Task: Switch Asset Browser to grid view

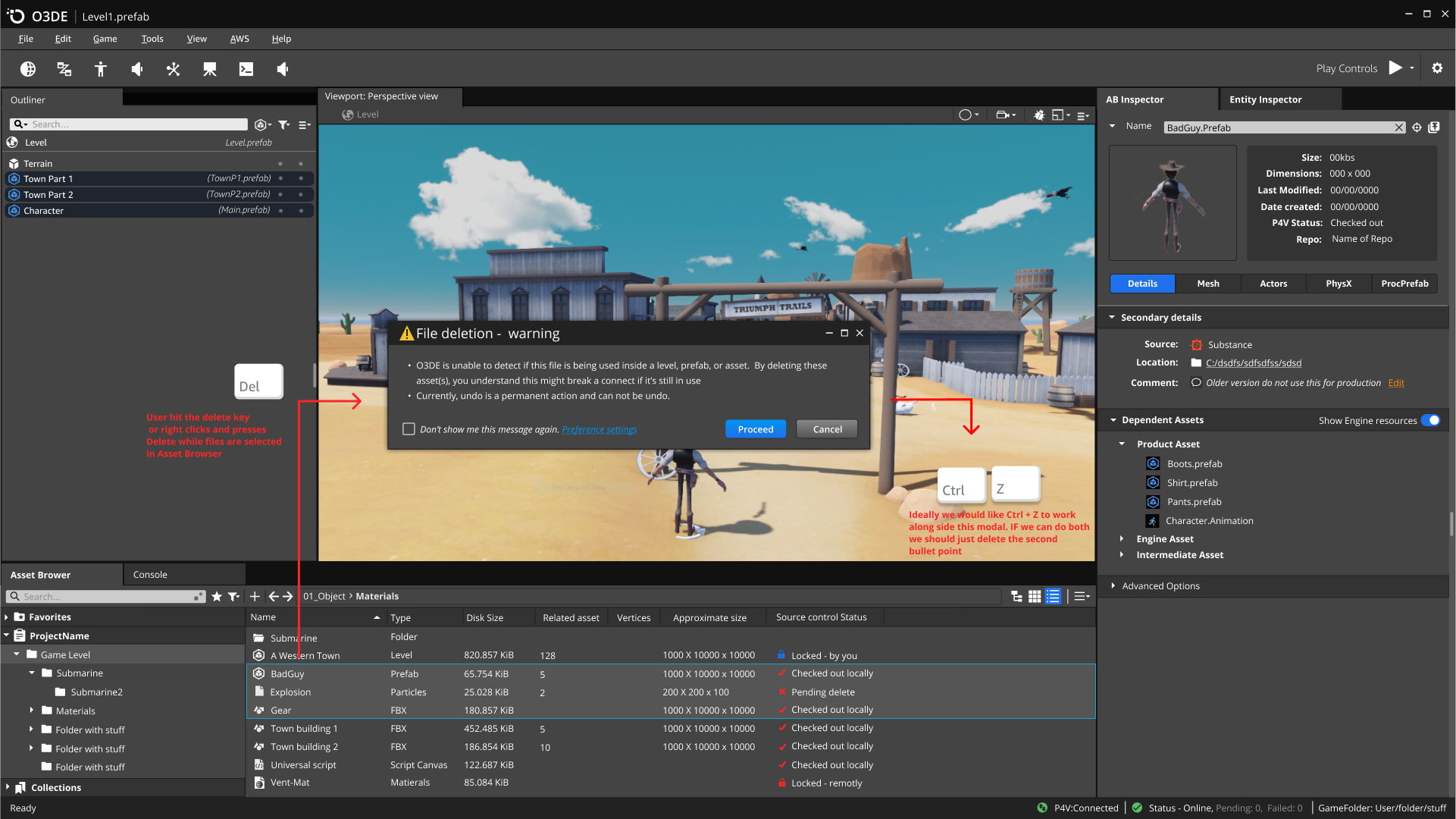Action: [1035, 597]
